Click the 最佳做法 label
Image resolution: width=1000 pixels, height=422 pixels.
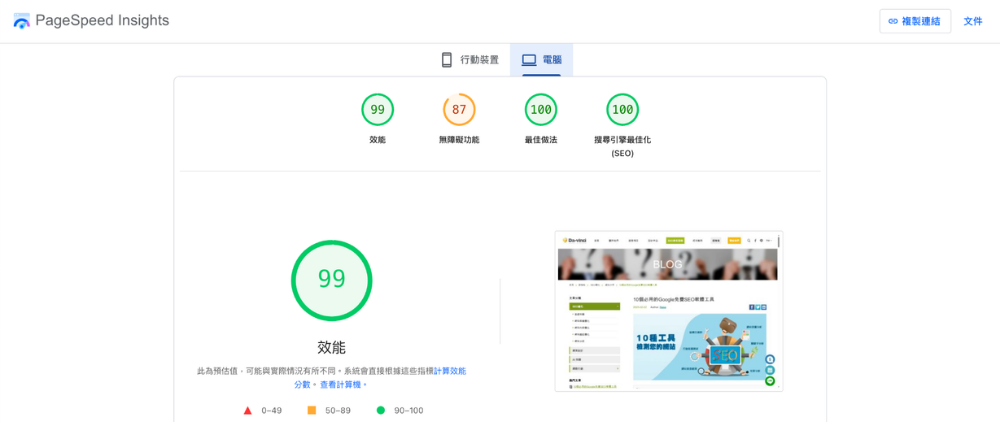point(541,140)
